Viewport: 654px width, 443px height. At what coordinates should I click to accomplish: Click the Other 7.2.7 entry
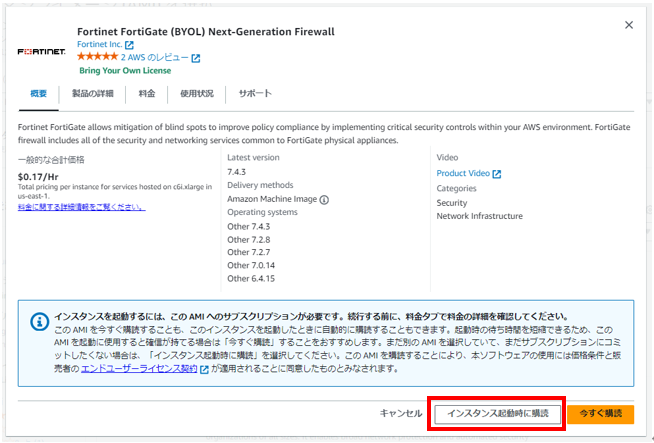[249, 252]
